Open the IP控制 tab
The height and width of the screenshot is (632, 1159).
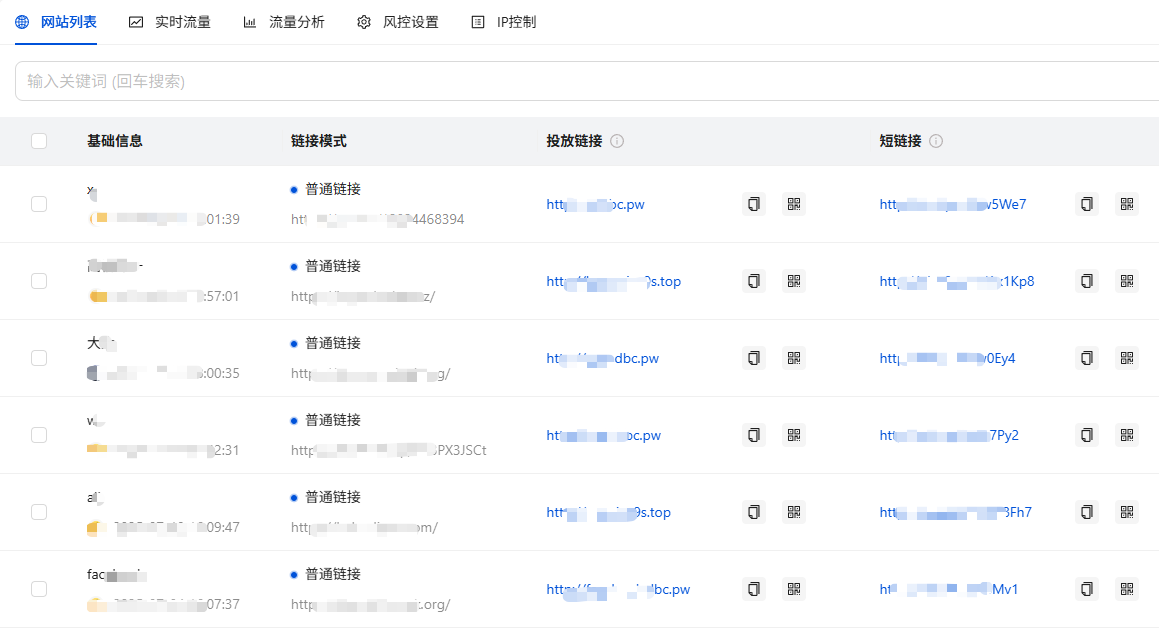coord(504,22)
